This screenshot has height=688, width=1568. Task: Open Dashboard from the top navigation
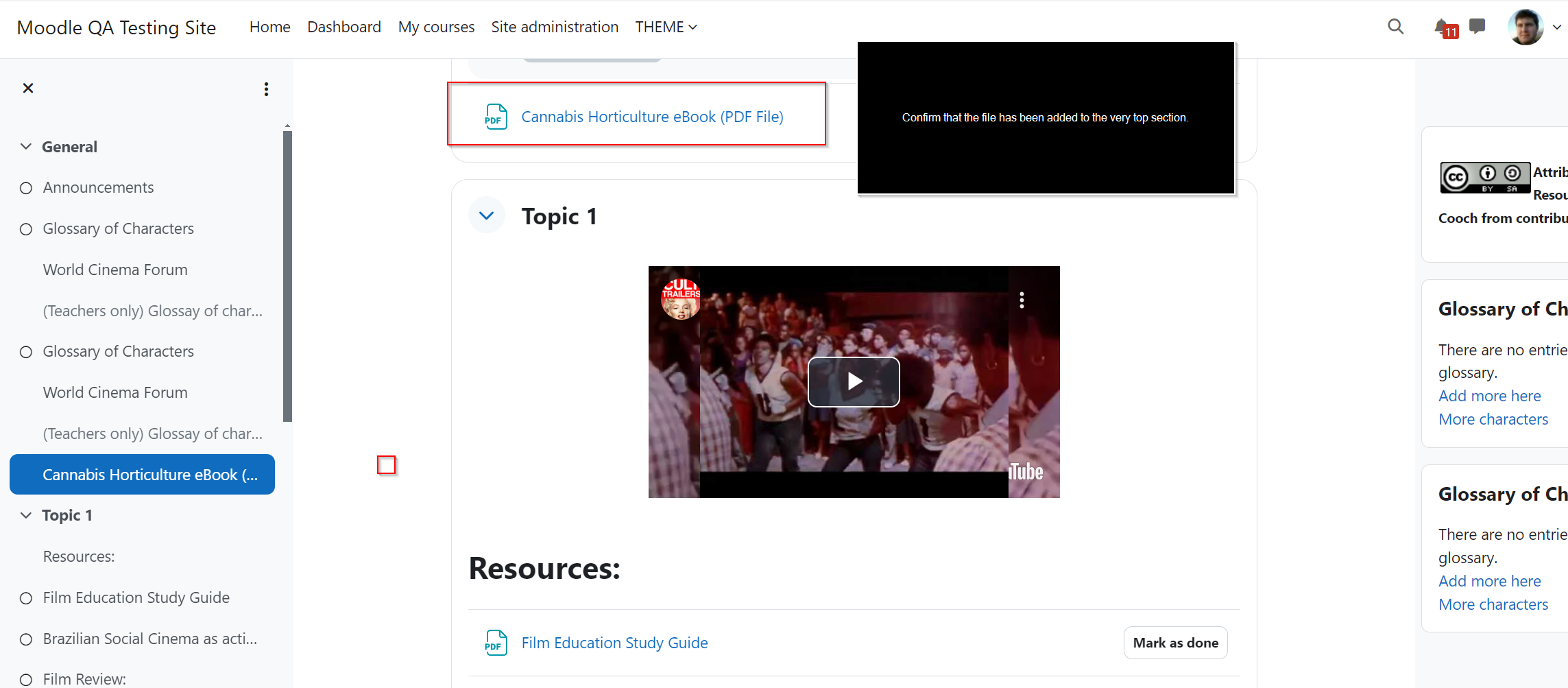(344, 27)
